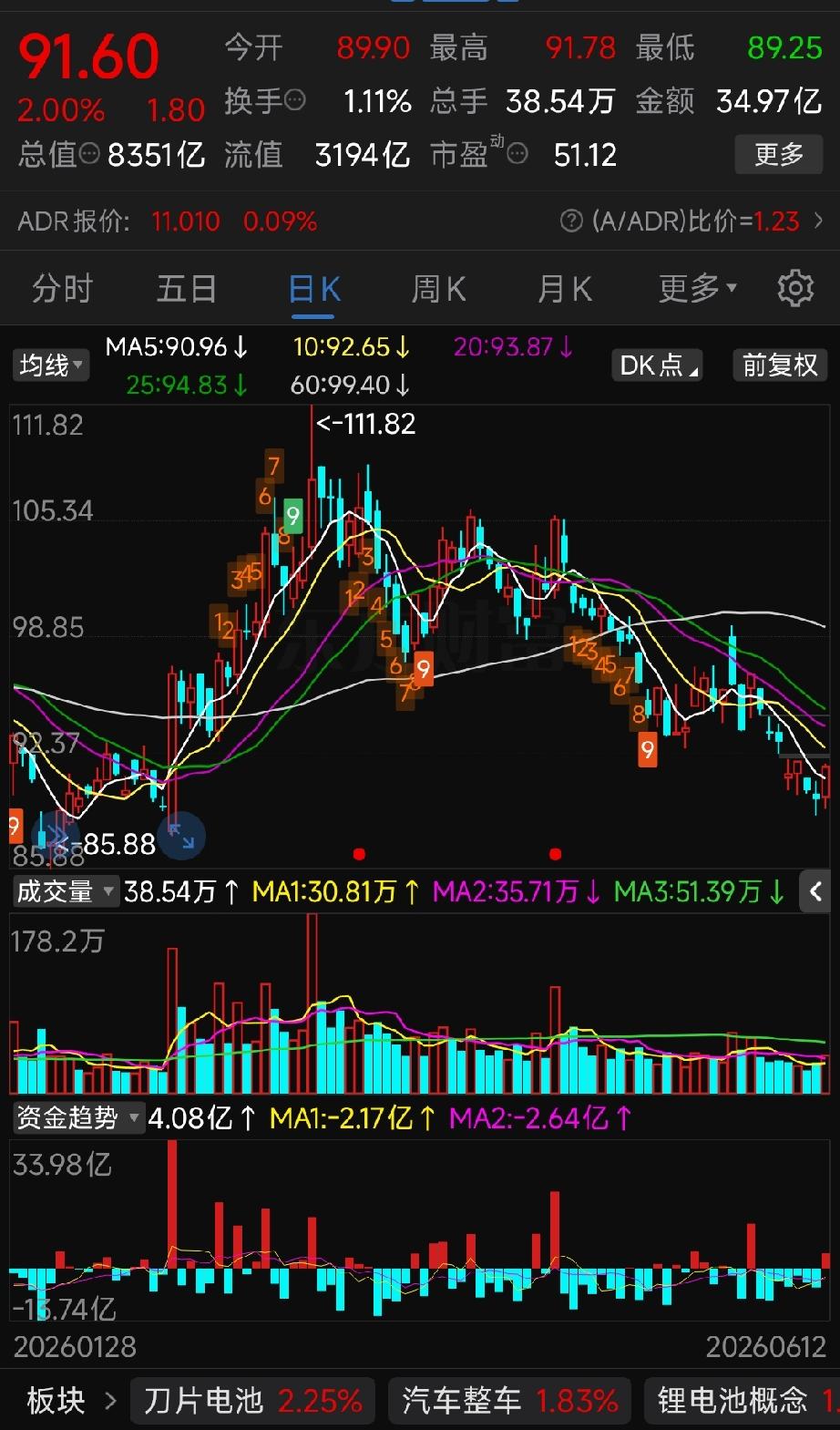Tap the 市盈 51.12 value

click(585, 154)
